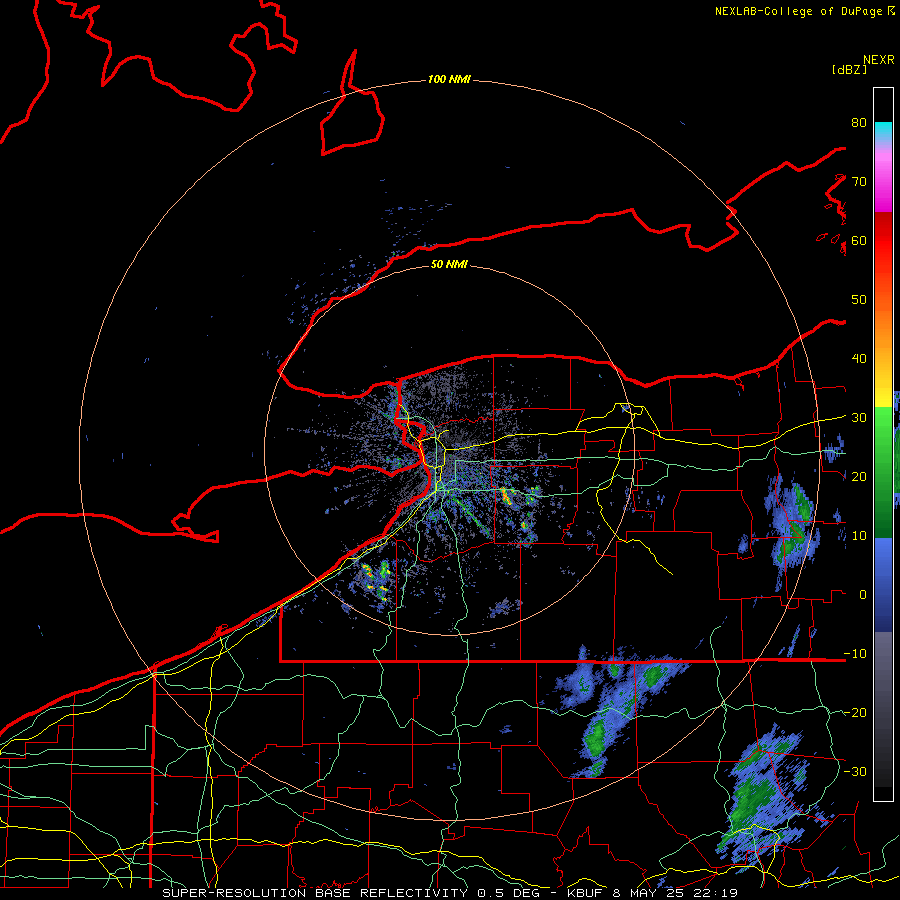Click the 60 value on the dBZ scale
The height and width of the screenshot is (900, 900).
(x=859, y=241)
